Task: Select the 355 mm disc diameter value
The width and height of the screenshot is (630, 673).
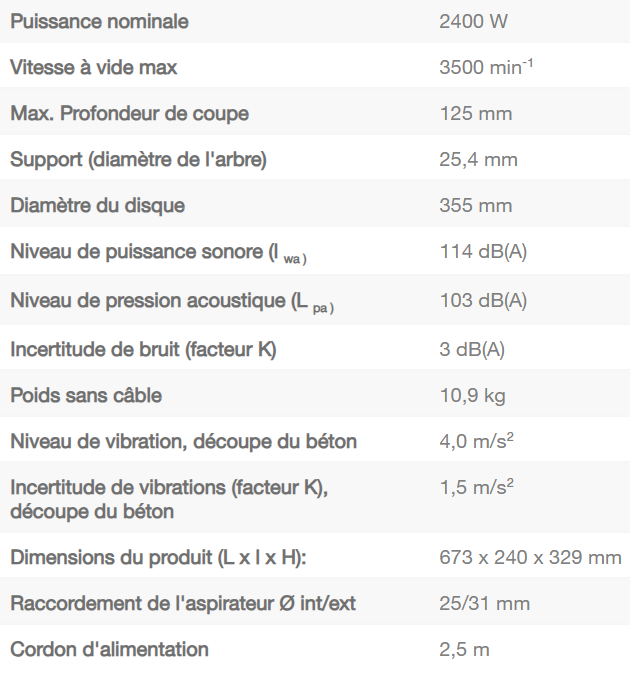Action: click(476, 205)
